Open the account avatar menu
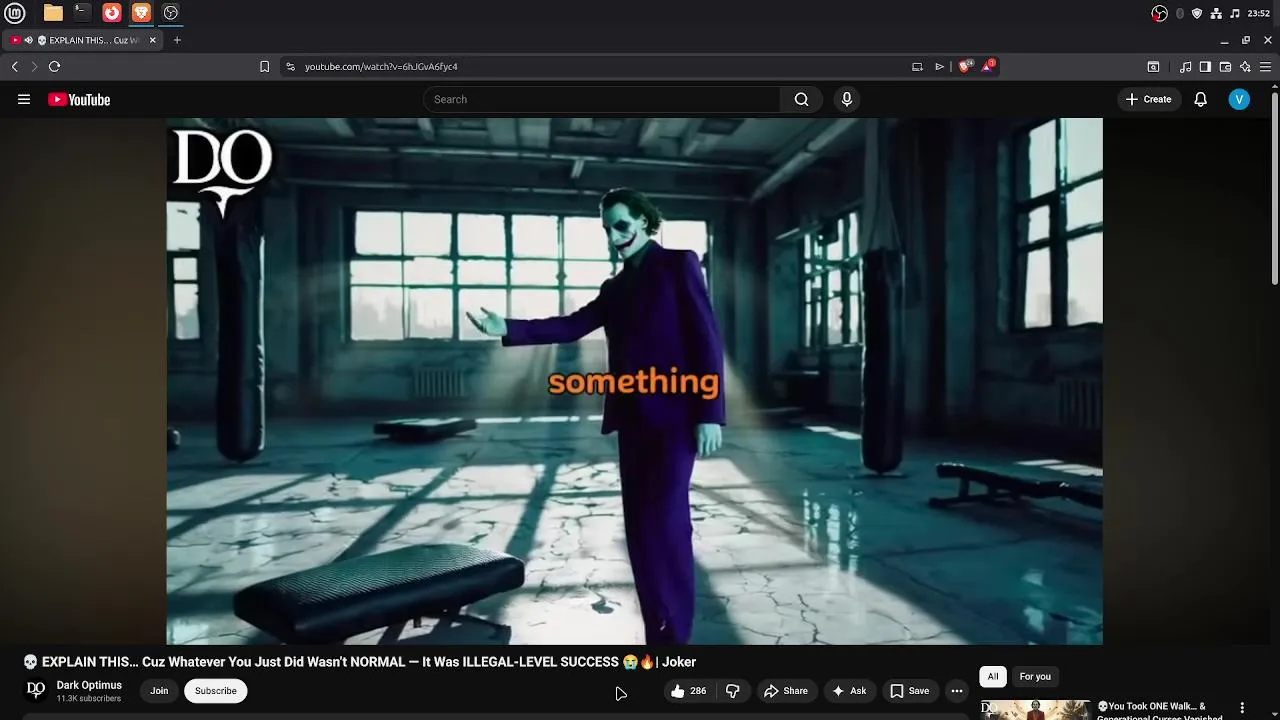Viewport: 1280px width, 720px height. (x=1239, y=99)
